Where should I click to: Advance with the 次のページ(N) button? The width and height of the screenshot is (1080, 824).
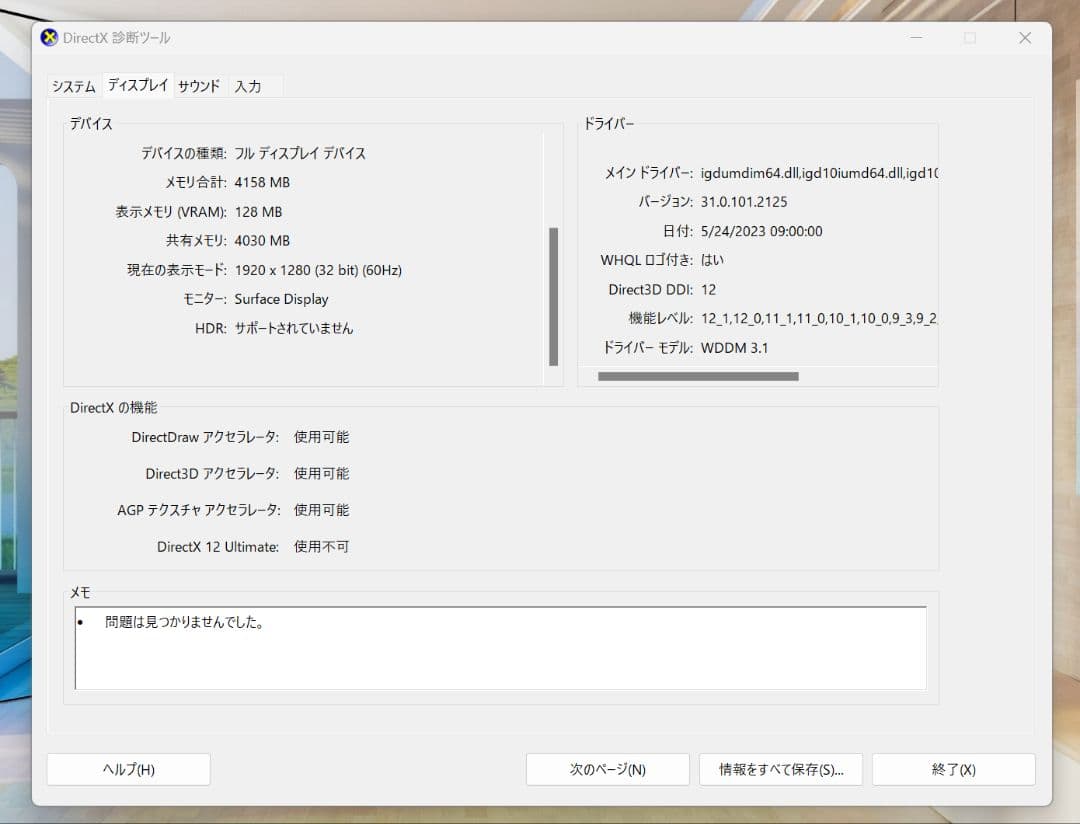click(x=607, y=769)
